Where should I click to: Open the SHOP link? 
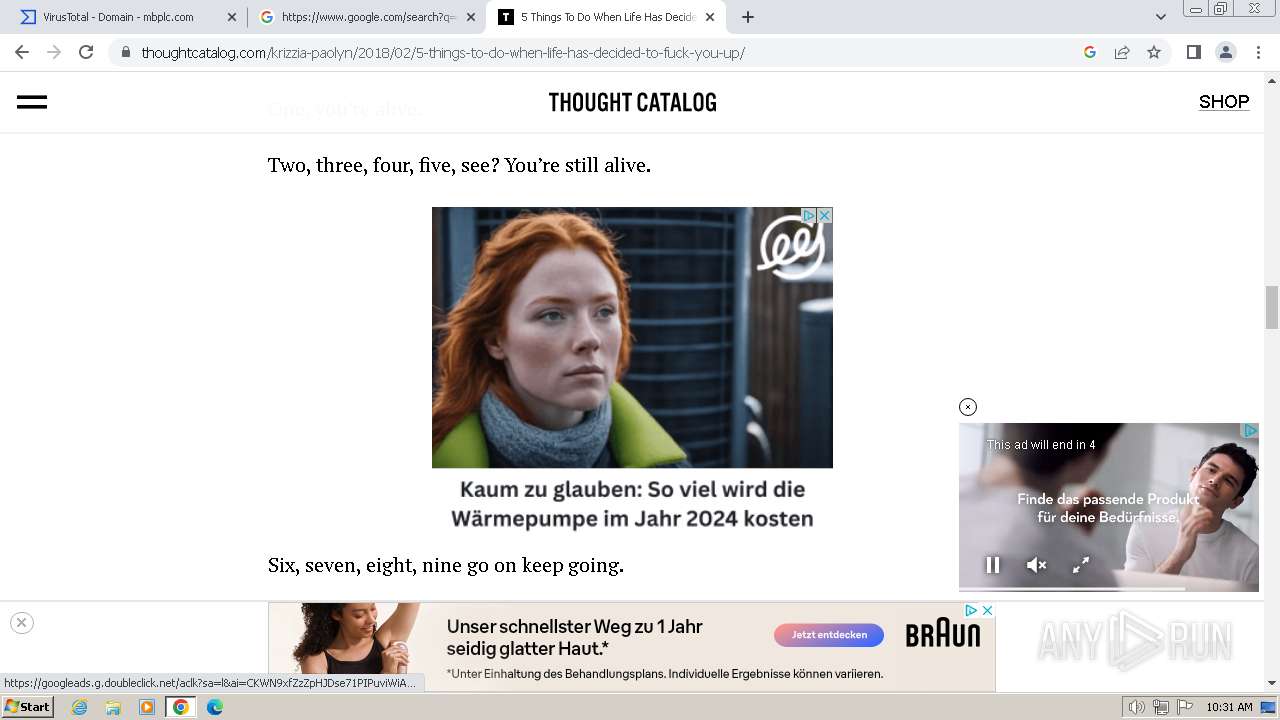1224,102
